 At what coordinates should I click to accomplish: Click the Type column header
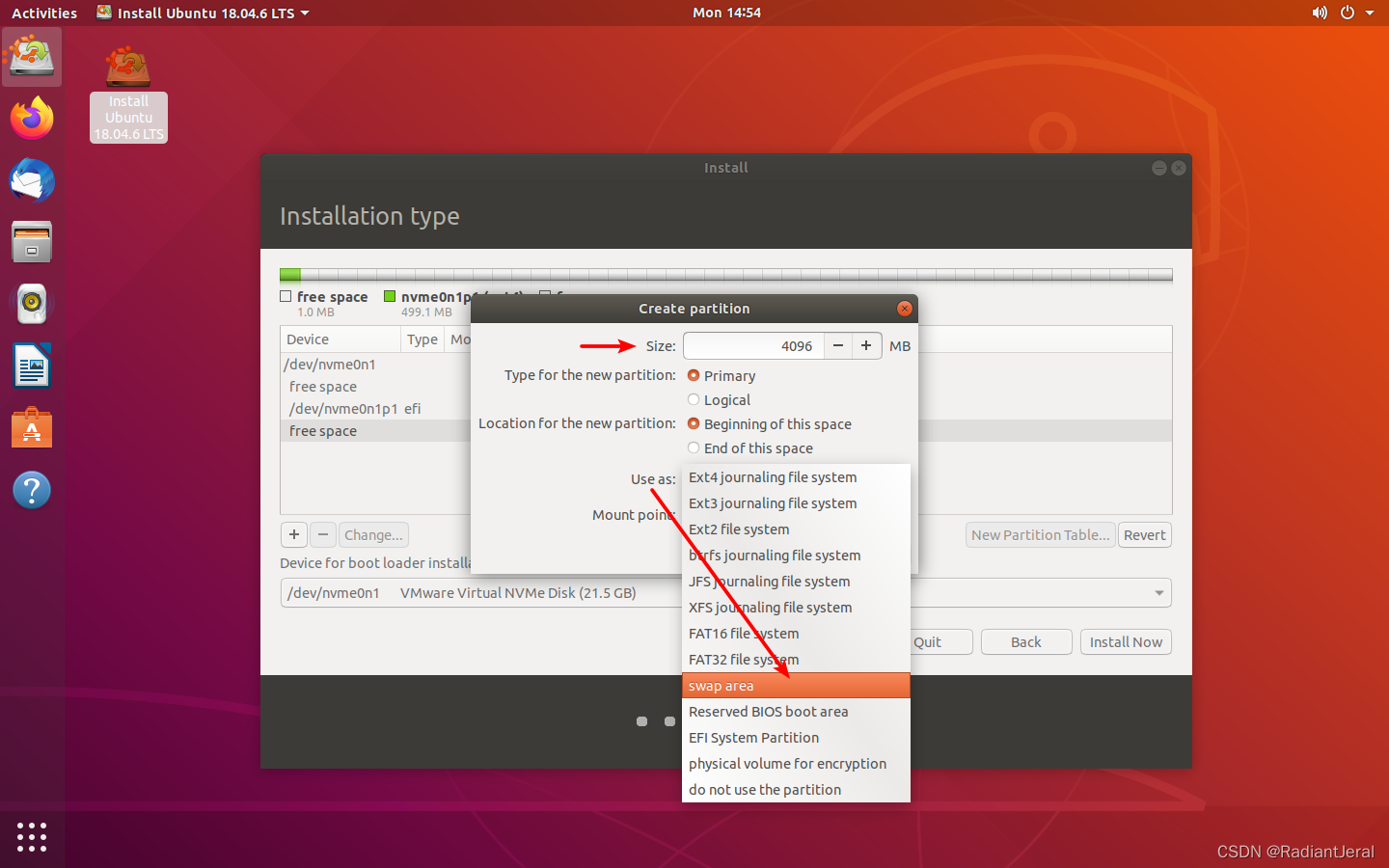(422, 339)
